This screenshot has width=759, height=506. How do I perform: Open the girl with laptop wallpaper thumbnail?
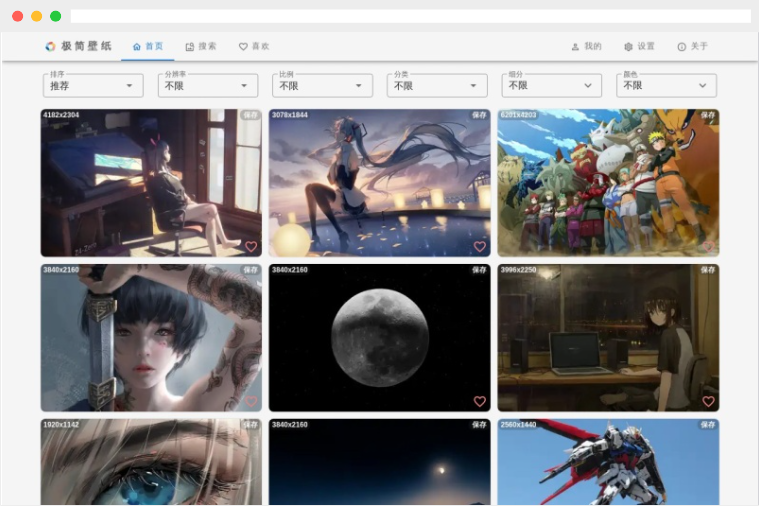(608, 337)
